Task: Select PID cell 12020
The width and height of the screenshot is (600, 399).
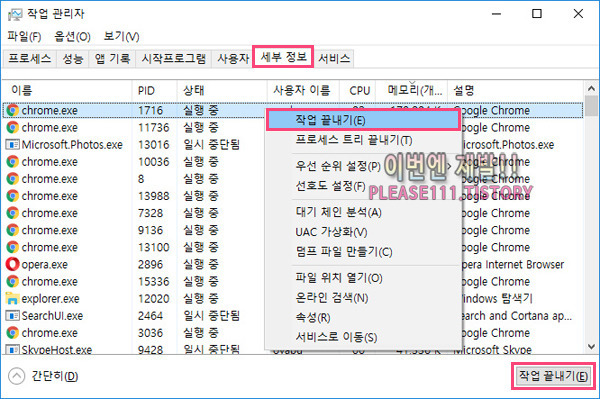Action: (x=153, y=298)
